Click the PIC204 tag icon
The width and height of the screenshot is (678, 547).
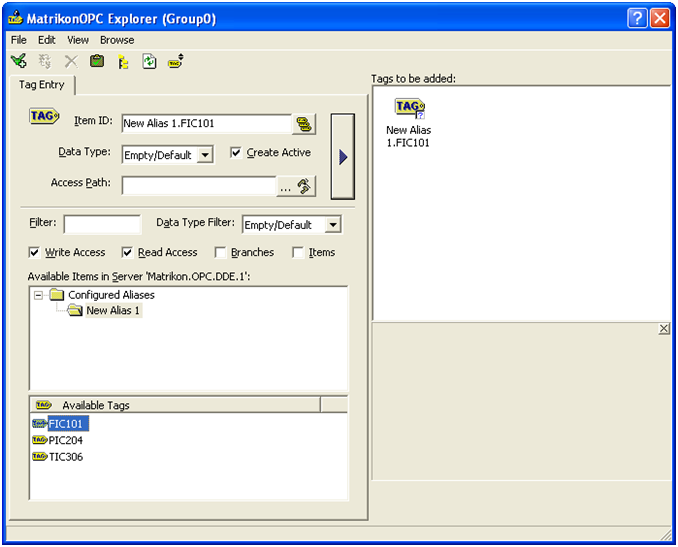click(x=39, y=440)
